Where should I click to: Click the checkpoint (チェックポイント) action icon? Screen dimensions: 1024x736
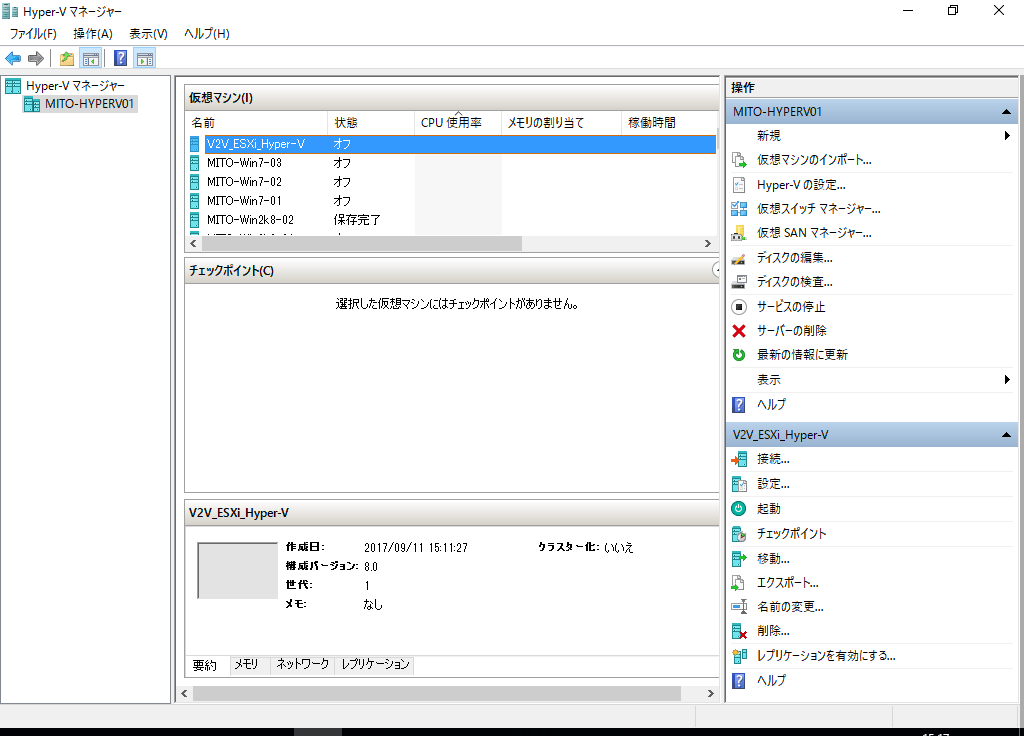[739, 534]
